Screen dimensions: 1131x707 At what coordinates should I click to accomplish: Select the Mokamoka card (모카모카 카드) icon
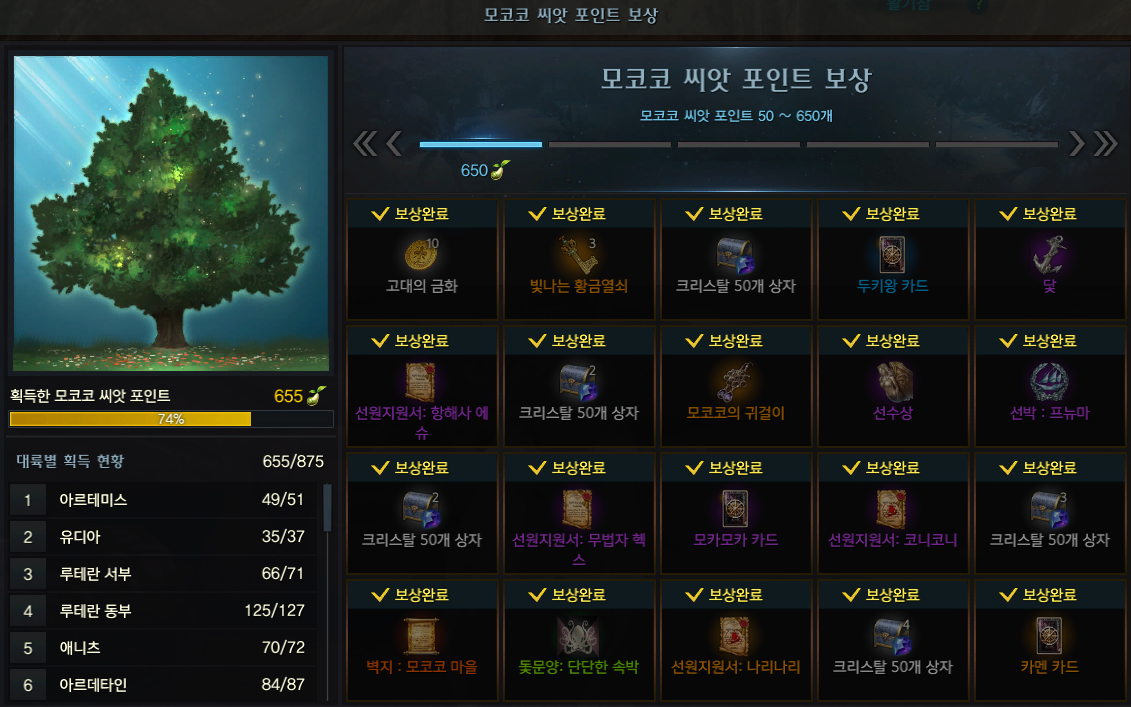tap(735, 509)
